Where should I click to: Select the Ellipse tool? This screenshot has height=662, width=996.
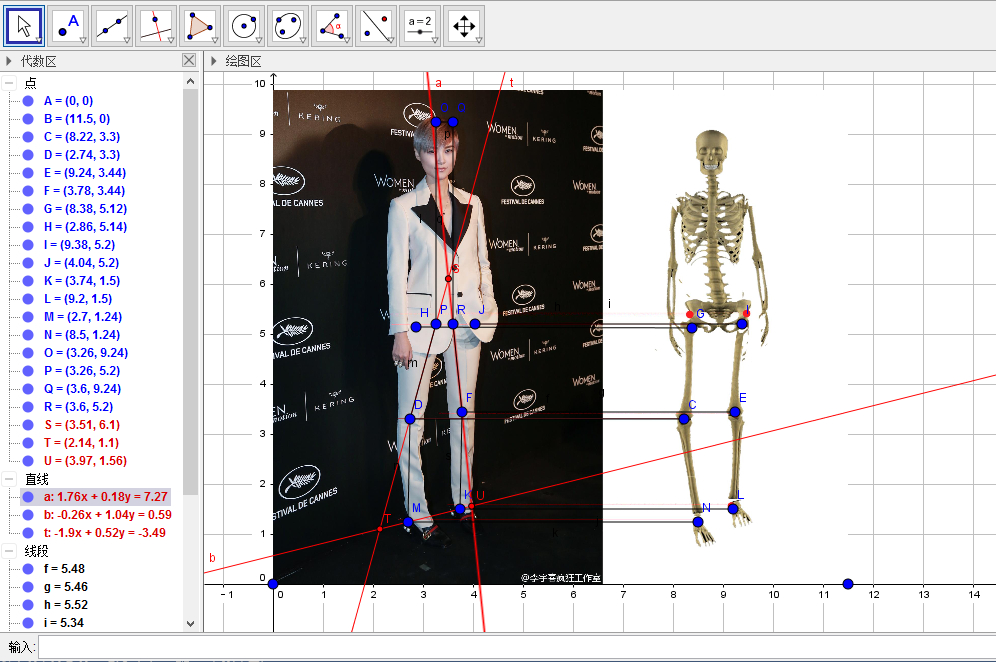288,26
